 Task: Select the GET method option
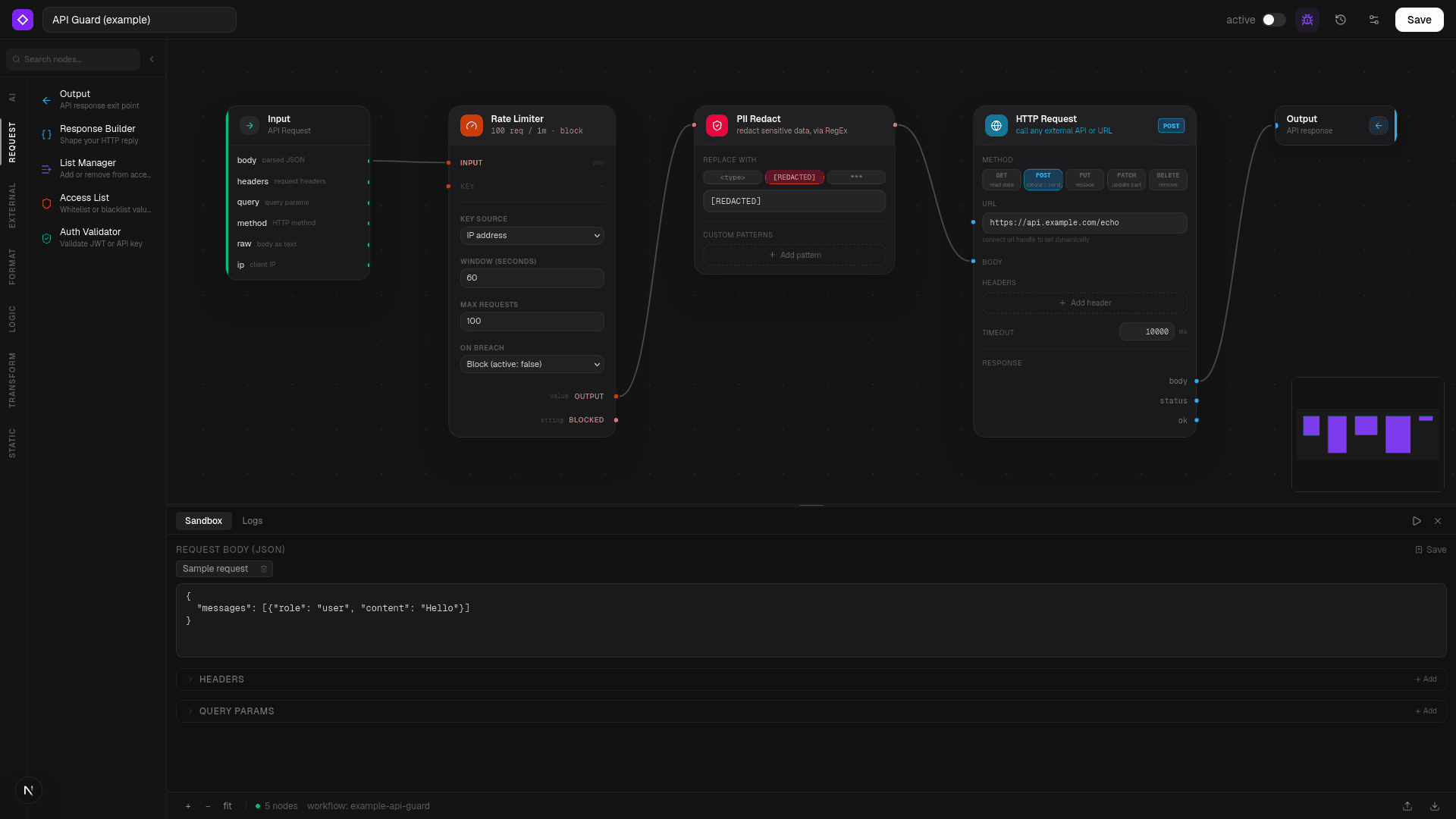click(1001, 180)
